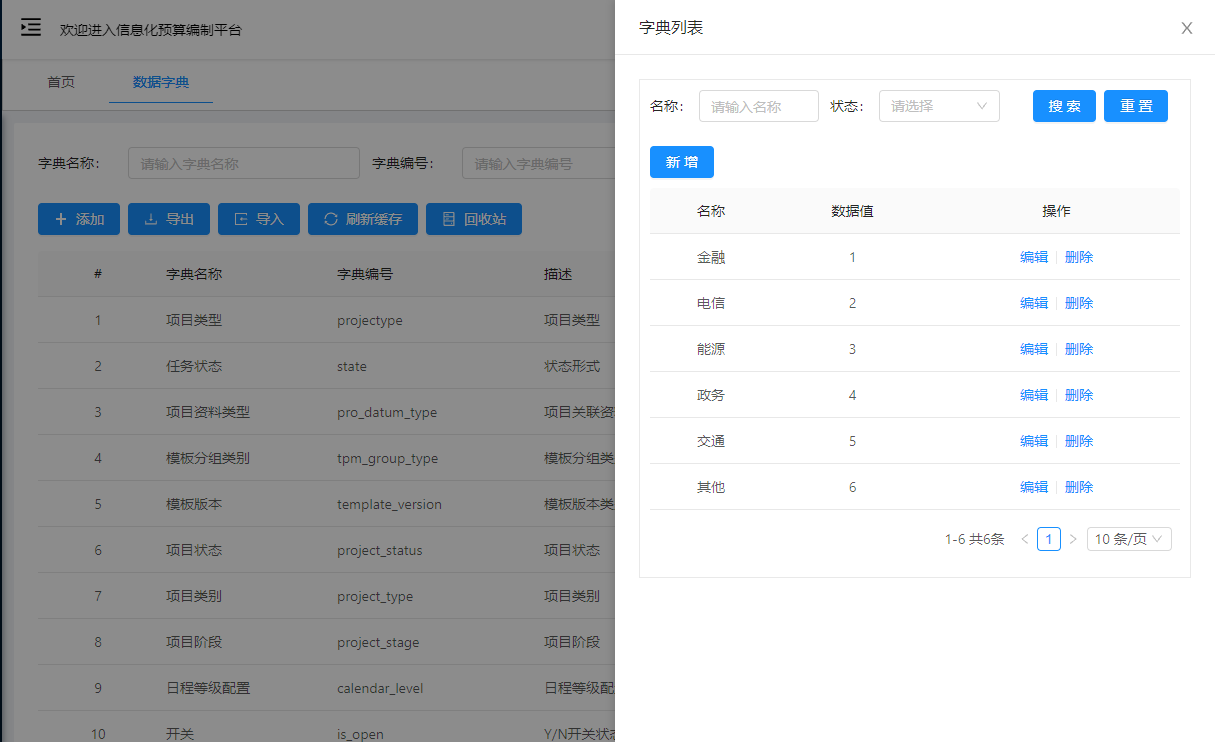This screenshot has height=742, width=1215.
Task: Click the 字典名称 column header
Action: (x=194, y=274)
